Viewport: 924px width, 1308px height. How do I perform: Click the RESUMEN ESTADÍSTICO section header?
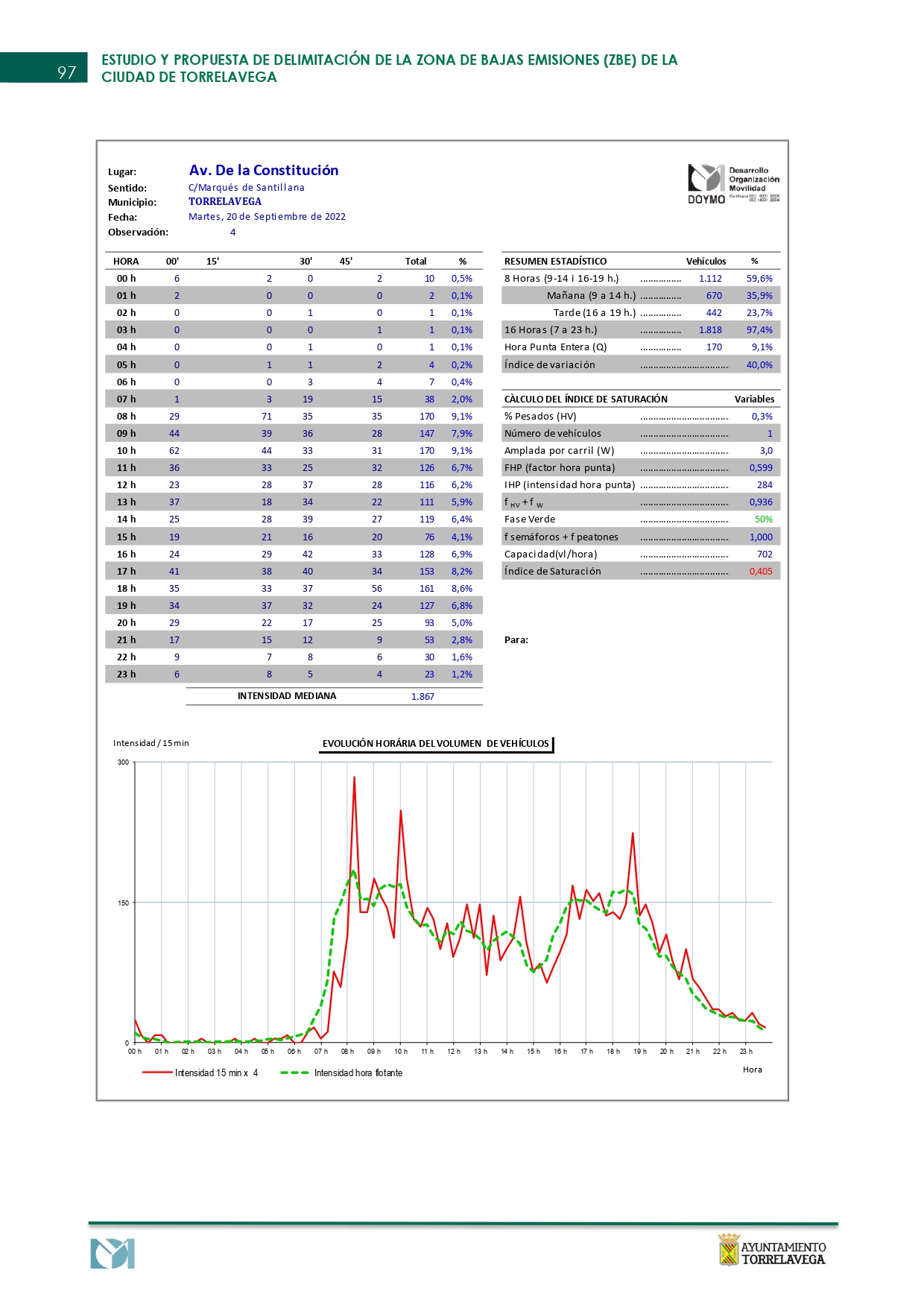point(555,262)
